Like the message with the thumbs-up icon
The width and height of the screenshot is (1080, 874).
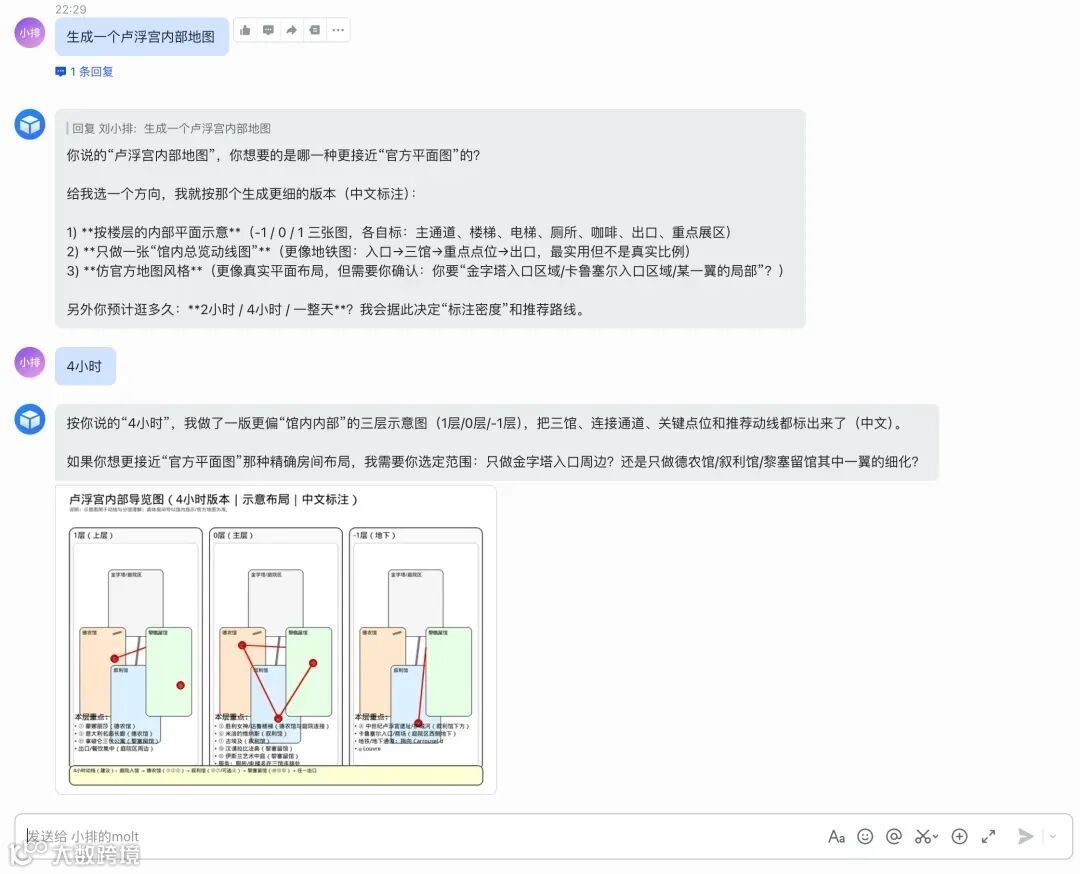(245, 30)
